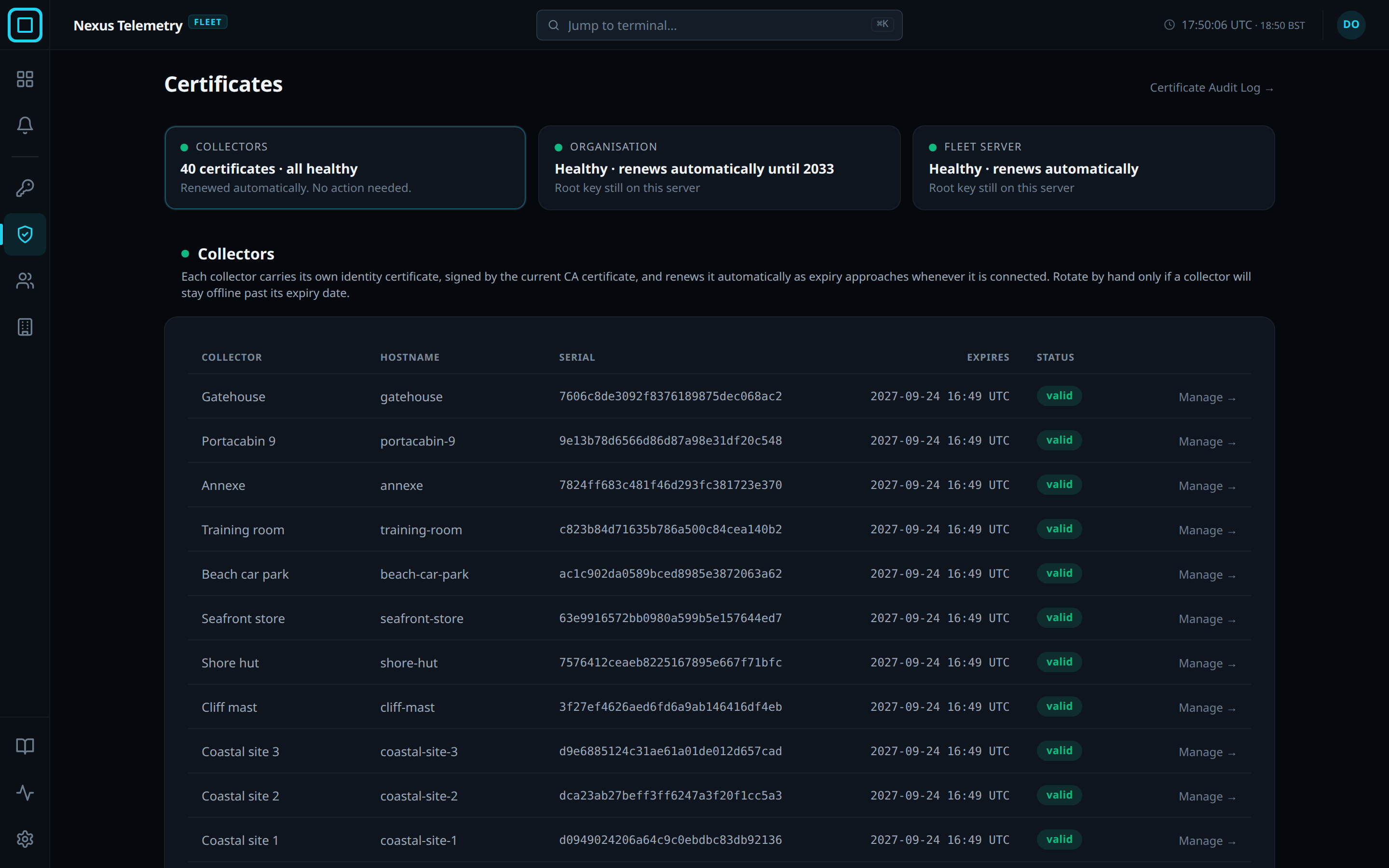Open the activity pulse icon in sidebar

pyautogui.click(x=25, y=792)
